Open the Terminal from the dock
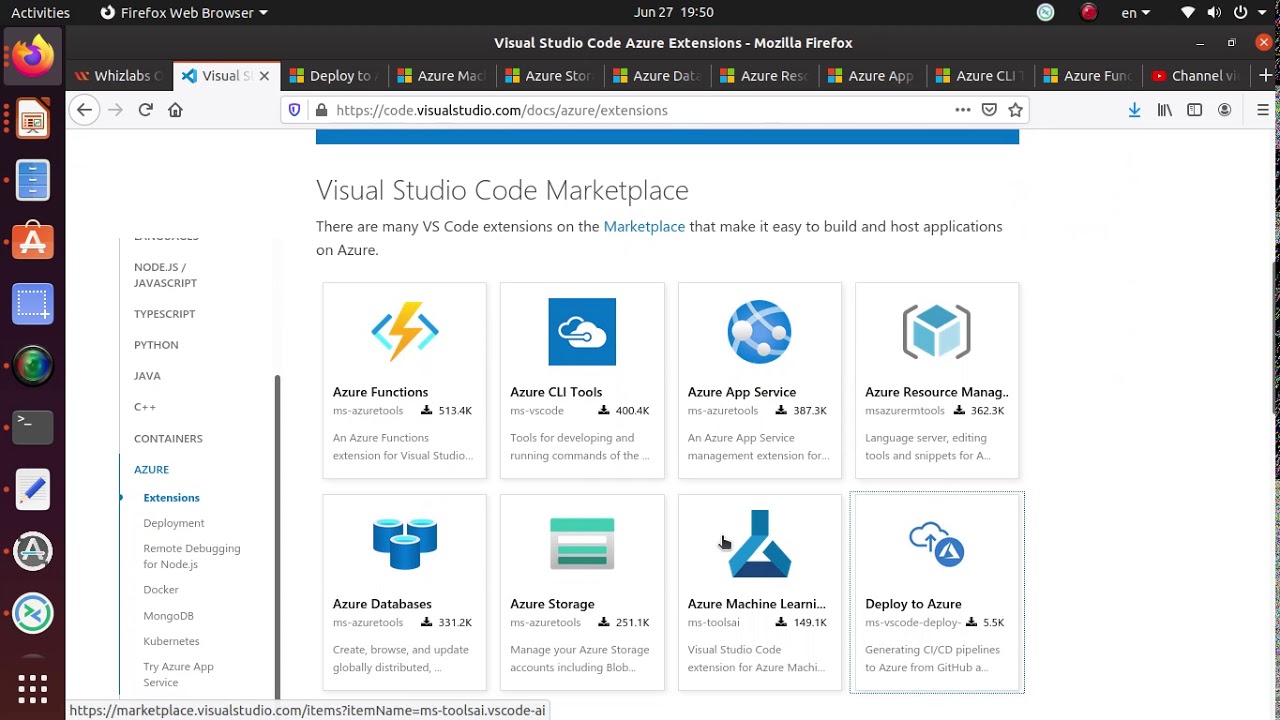The height and width of the screenshot is (720, 1280). point(33,426)
